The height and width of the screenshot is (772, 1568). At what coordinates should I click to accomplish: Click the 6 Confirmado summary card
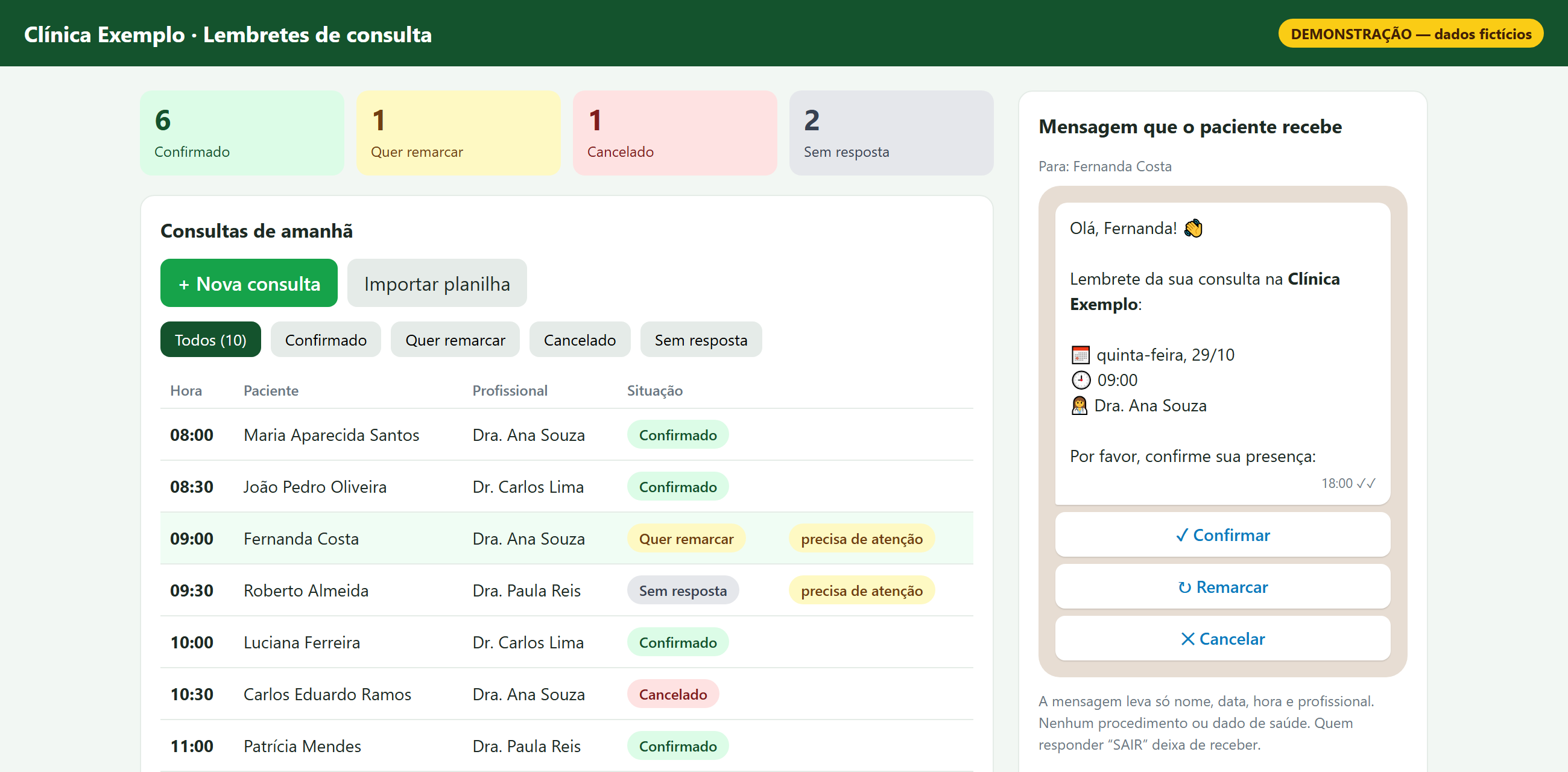(242, 133)
